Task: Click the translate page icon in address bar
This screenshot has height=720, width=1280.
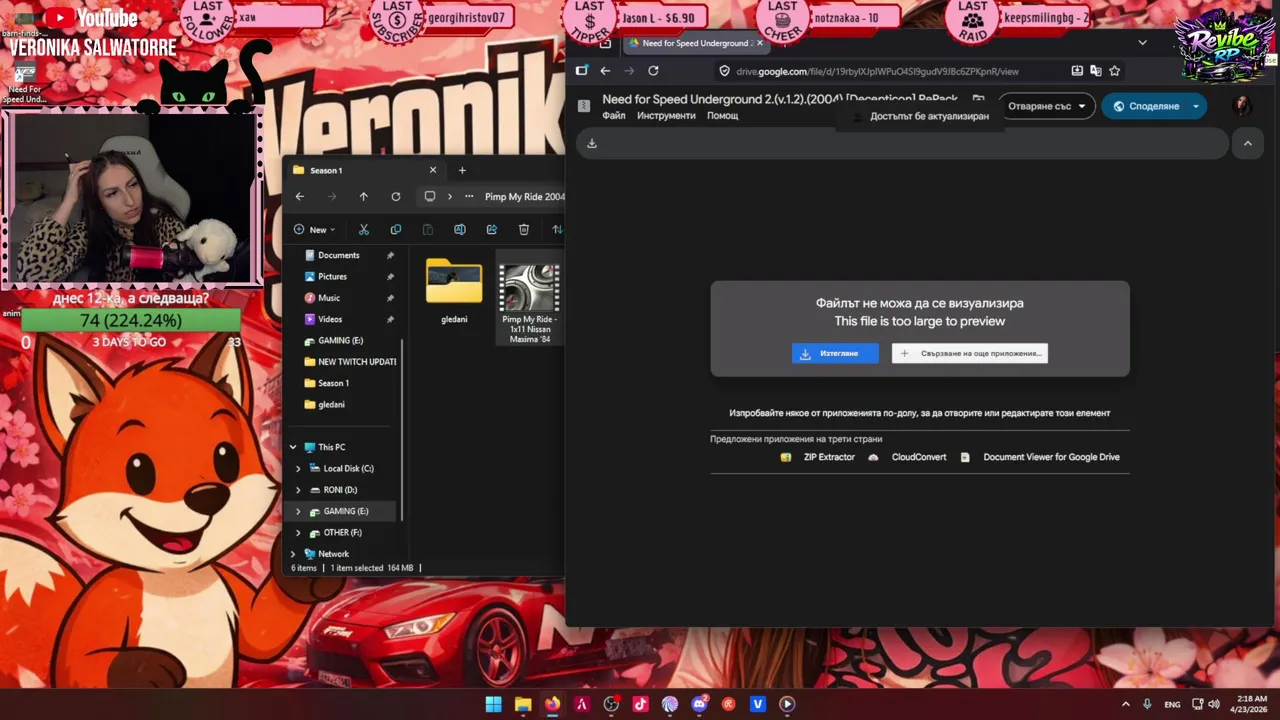Action: tap(1096, 71)
